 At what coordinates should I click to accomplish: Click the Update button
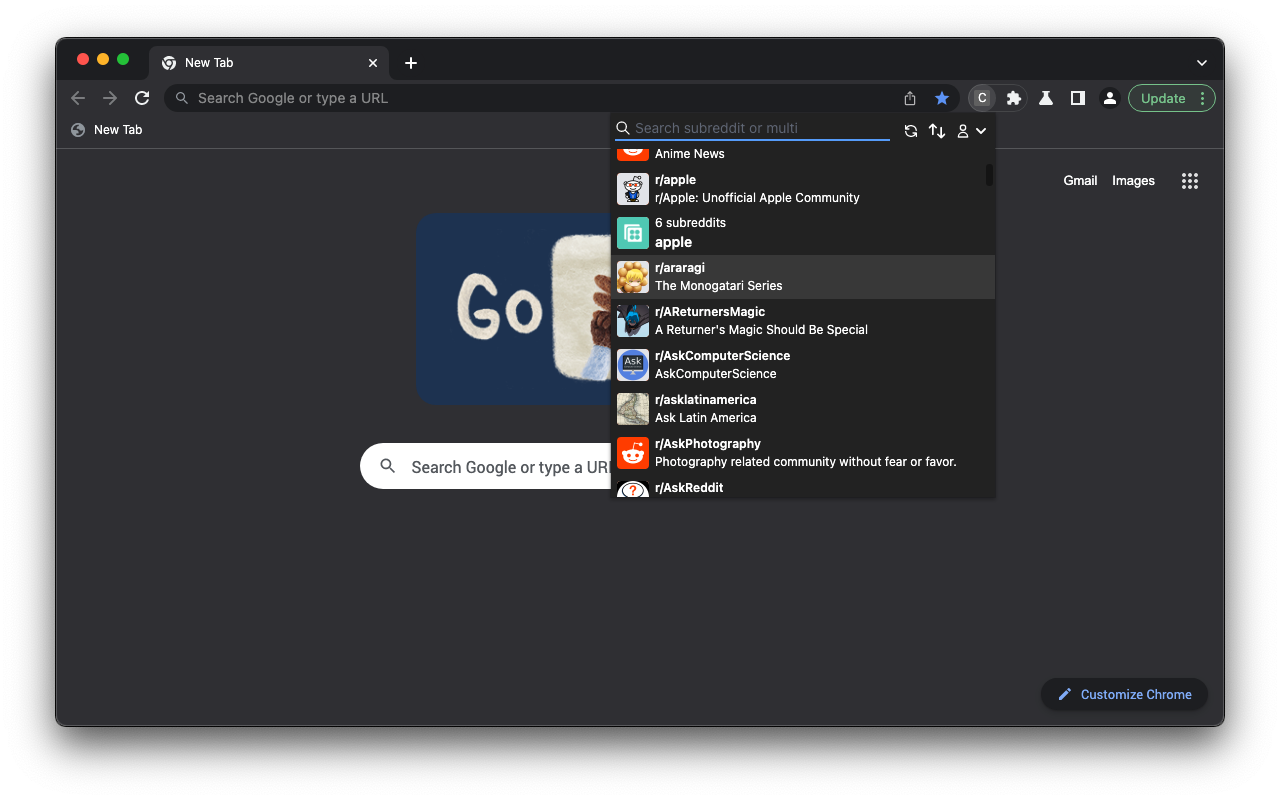tap(1163, 98)
